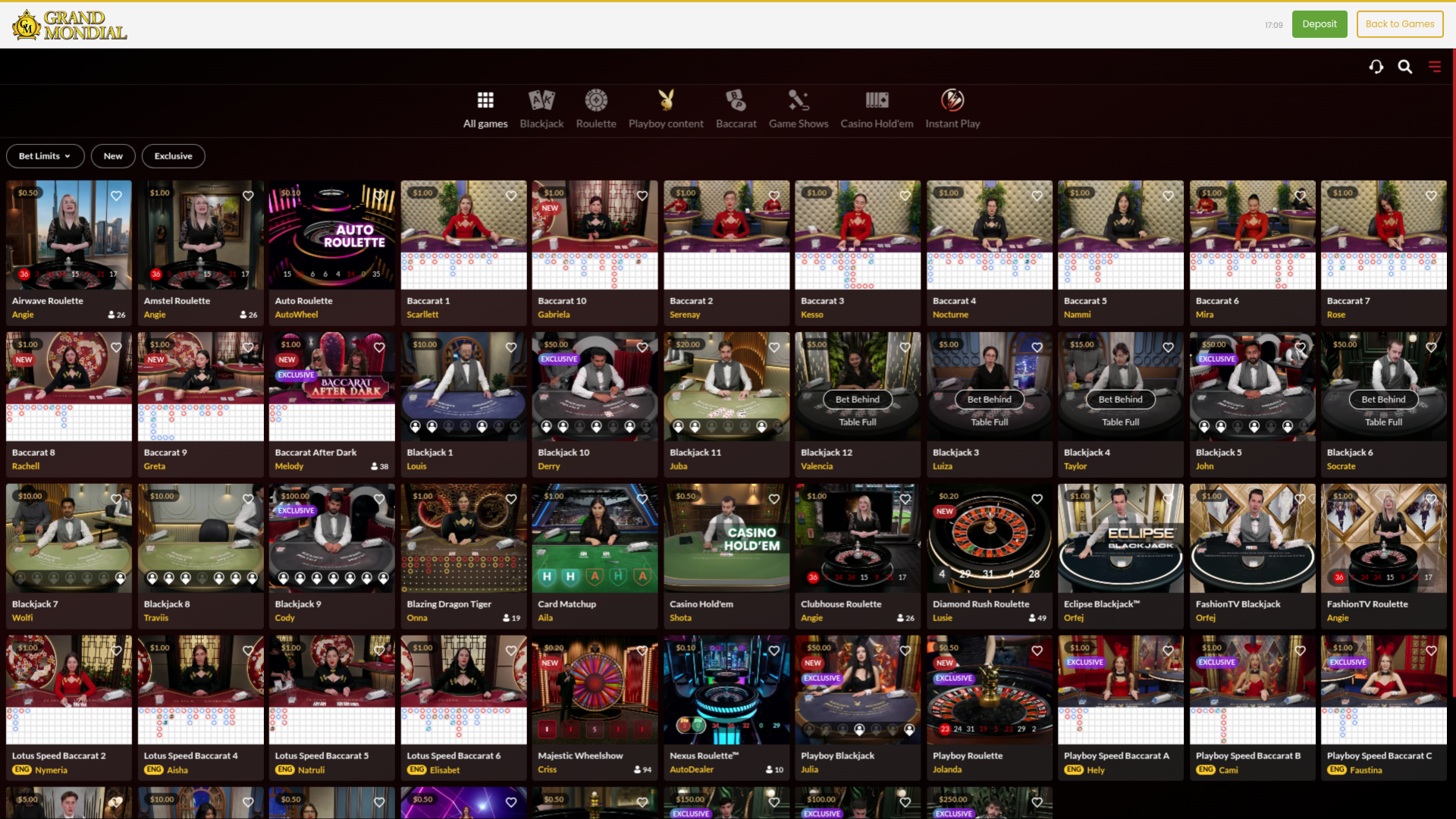Open the Instant Play category
This screenshot has width=1456, height=819.
pos(952,108)
